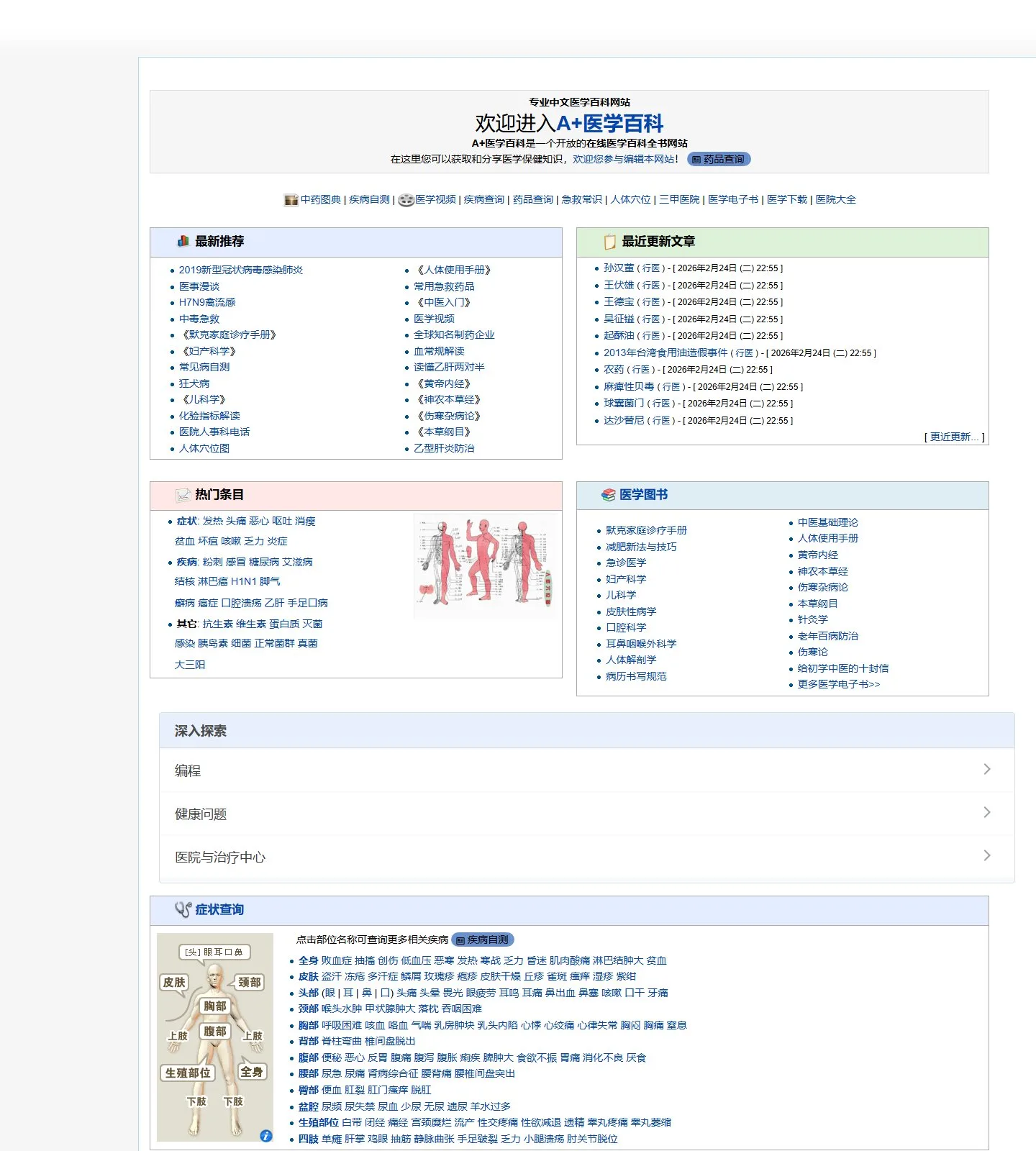Click the 皮肤 label on the body map
Viewport: 1036px width, 1151px height.
coord(174,982)
